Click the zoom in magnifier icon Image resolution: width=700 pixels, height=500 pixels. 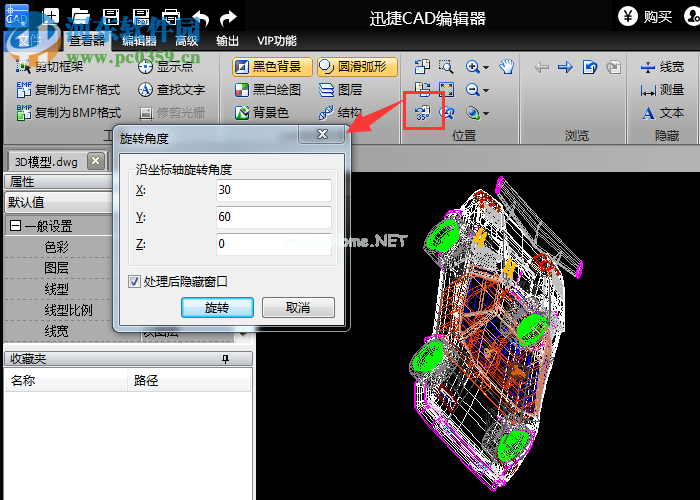tap(472, 67)
